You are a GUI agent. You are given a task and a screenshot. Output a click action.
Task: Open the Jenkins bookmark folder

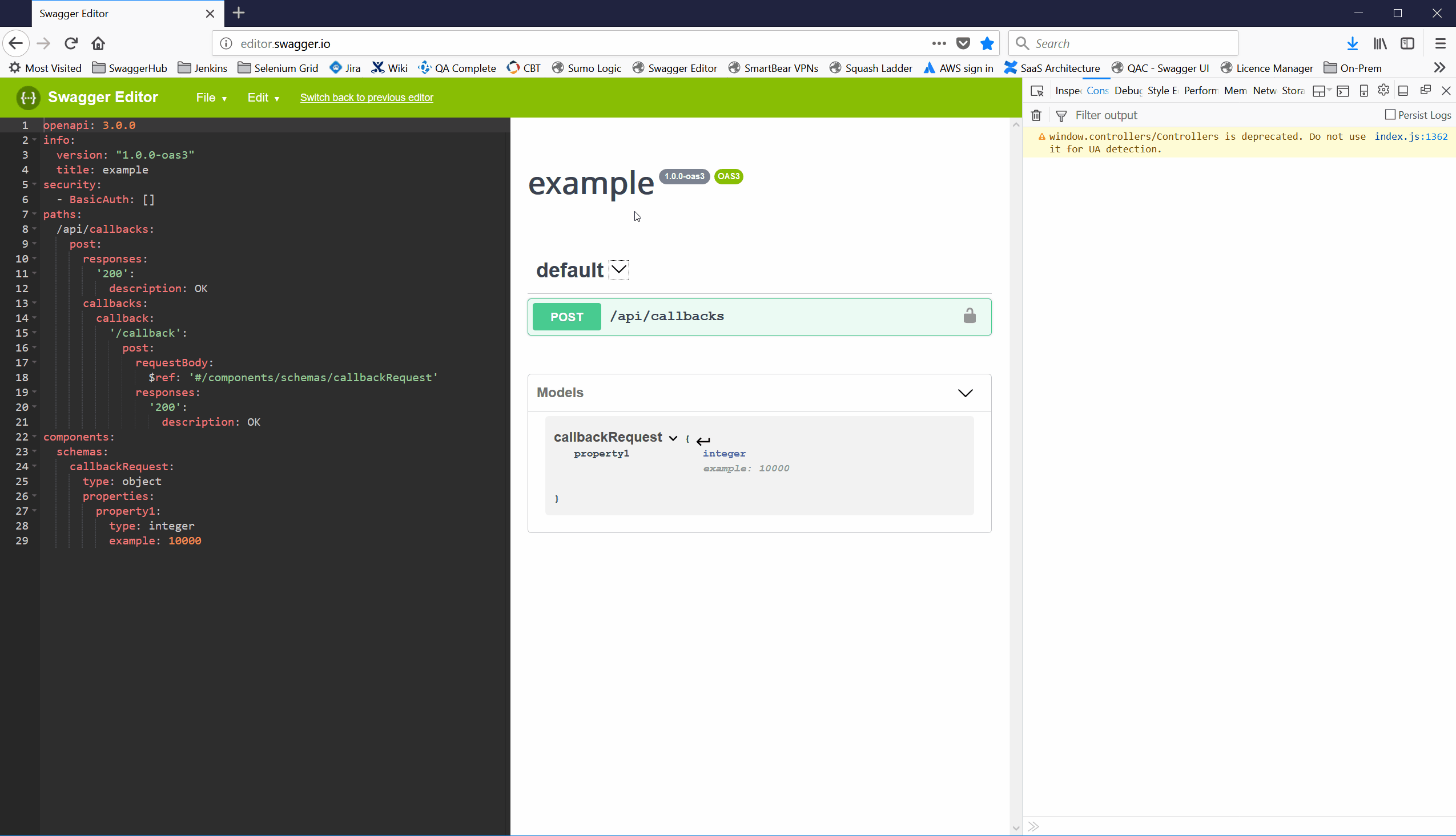pyautogui.click(x=203, y=68)
